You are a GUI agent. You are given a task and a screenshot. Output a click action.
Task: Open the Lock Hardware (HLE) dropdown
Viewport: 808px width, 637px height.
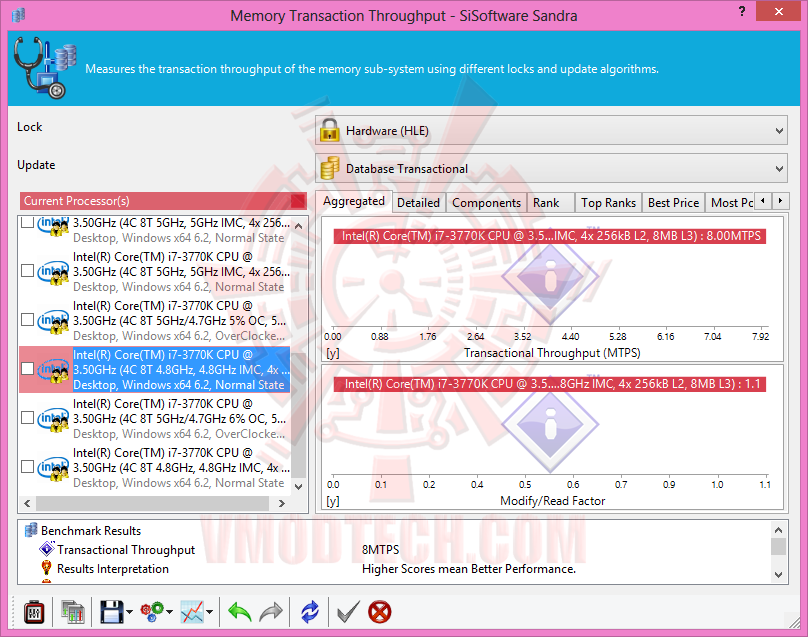point(551,130)
